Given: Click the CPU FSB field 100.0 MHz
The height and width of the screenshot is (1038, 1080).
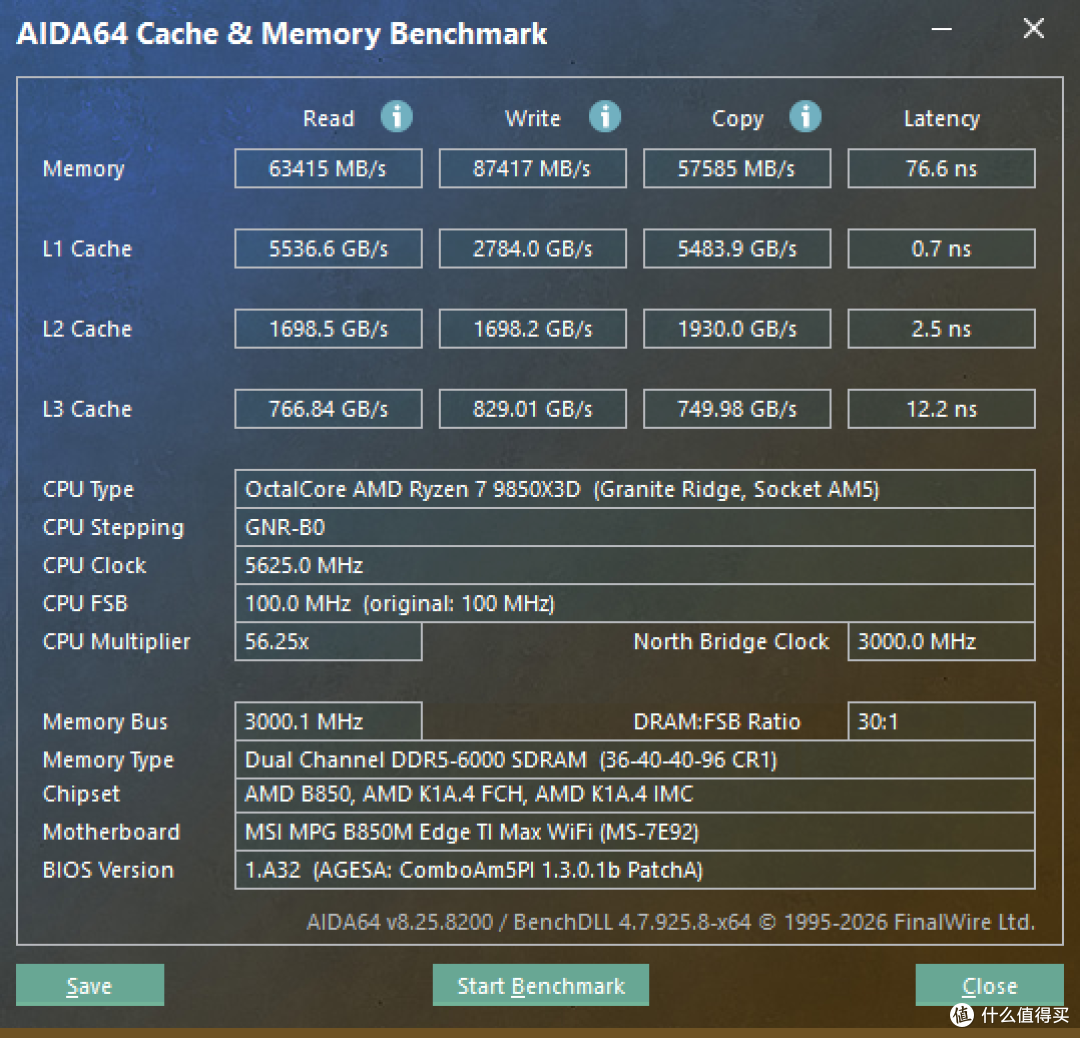Looking at the screenshot, I should pos(634,603).
